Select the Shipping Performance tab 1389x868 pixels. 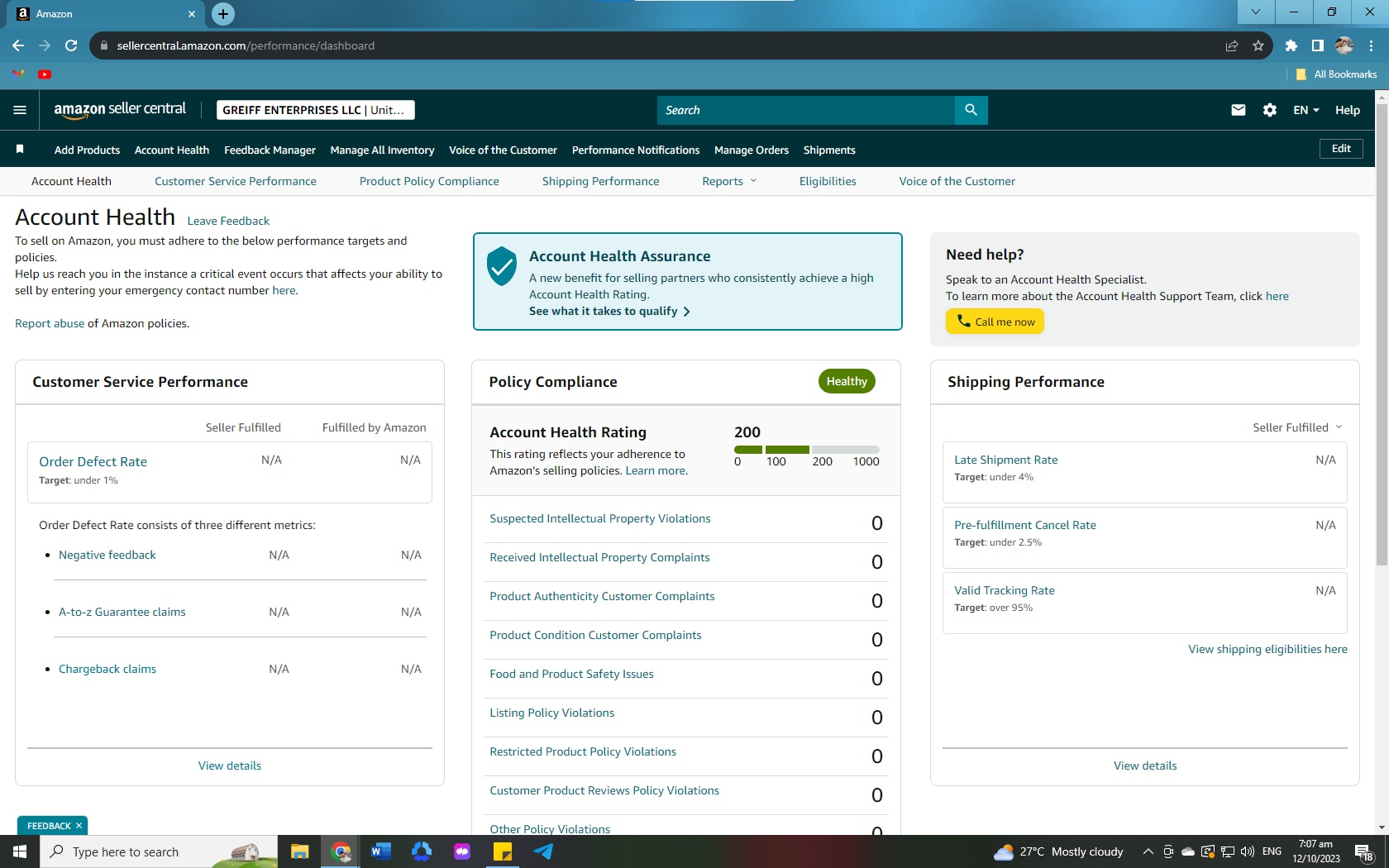click(600, 181)
